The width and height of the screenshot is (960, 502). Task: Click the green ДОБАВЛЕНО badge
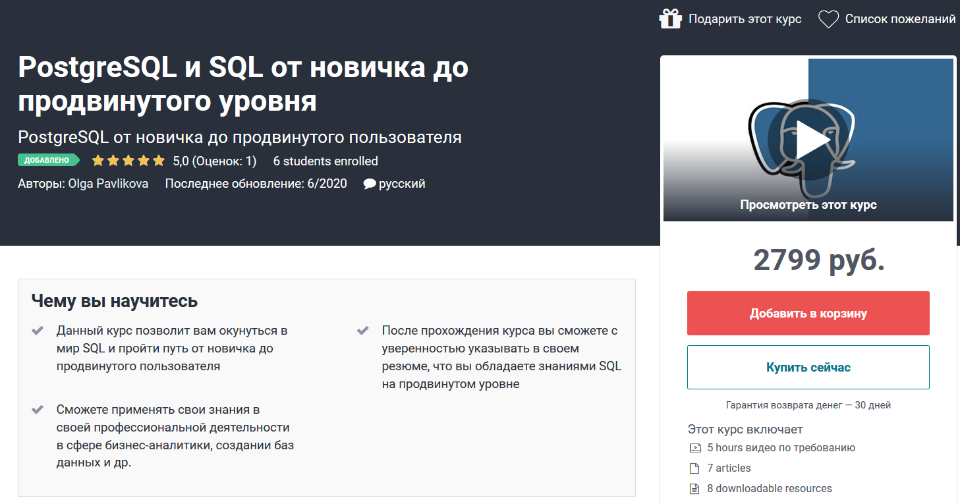tap(48, 160)
